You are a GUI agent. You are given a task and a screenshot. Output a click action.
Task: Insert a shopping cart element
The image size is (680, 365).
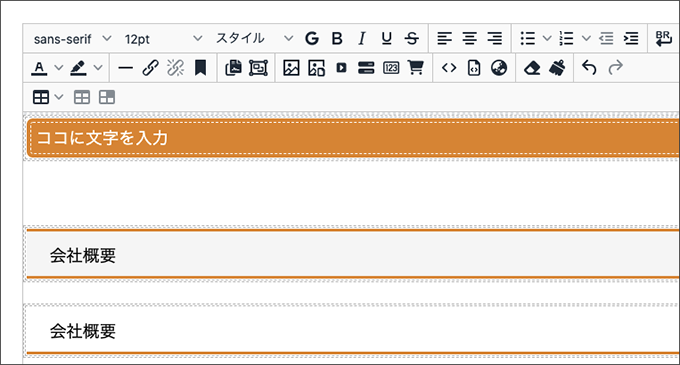[x=416, y=68]
